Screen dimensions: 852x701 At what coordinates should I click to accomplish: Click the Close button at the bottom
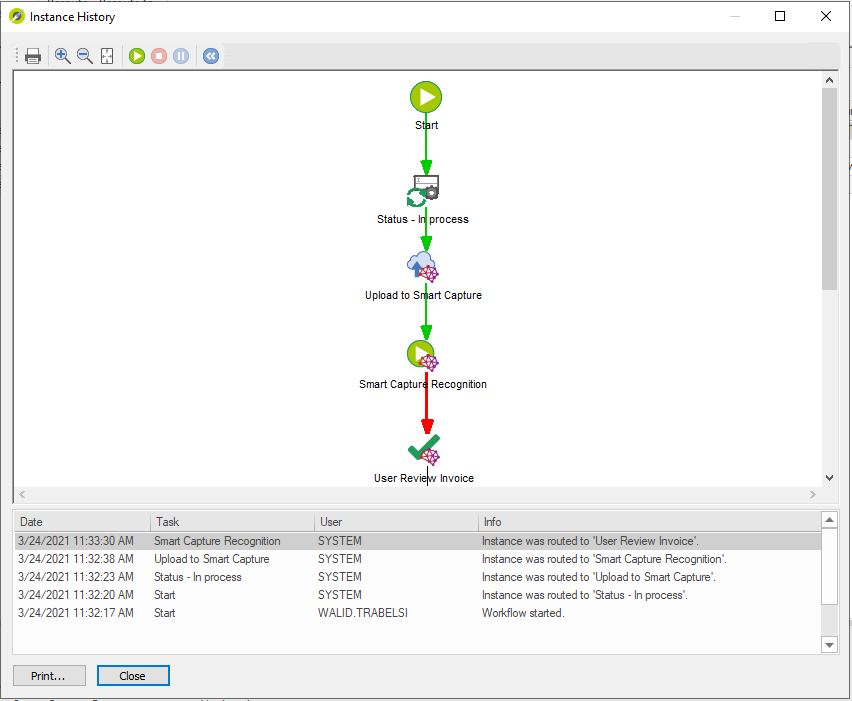133,676
